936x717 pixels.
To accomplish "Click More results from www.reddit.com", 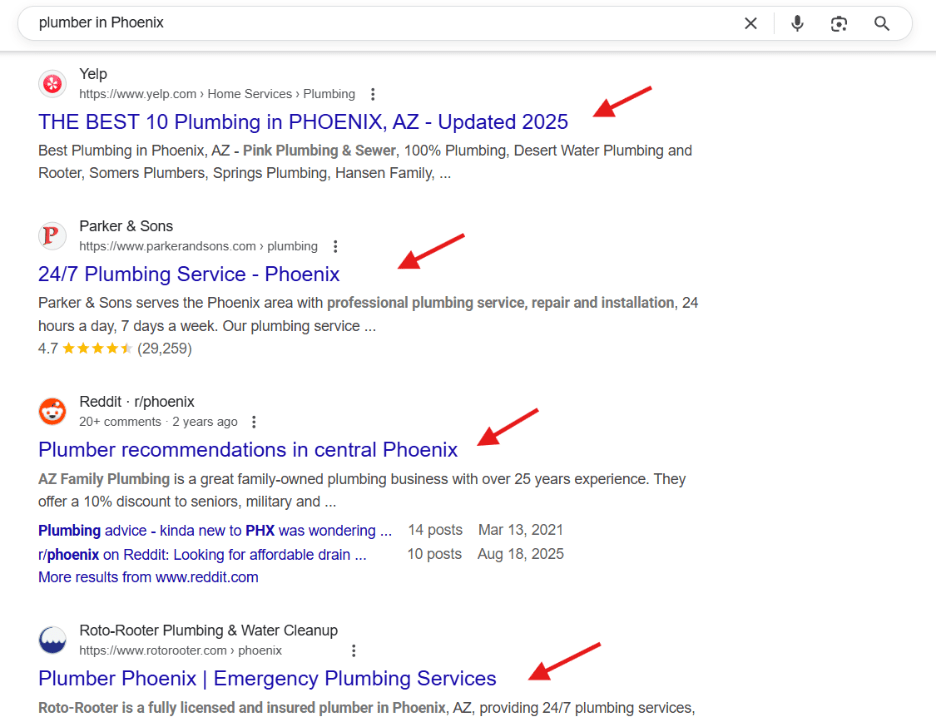I will [148, 577].
